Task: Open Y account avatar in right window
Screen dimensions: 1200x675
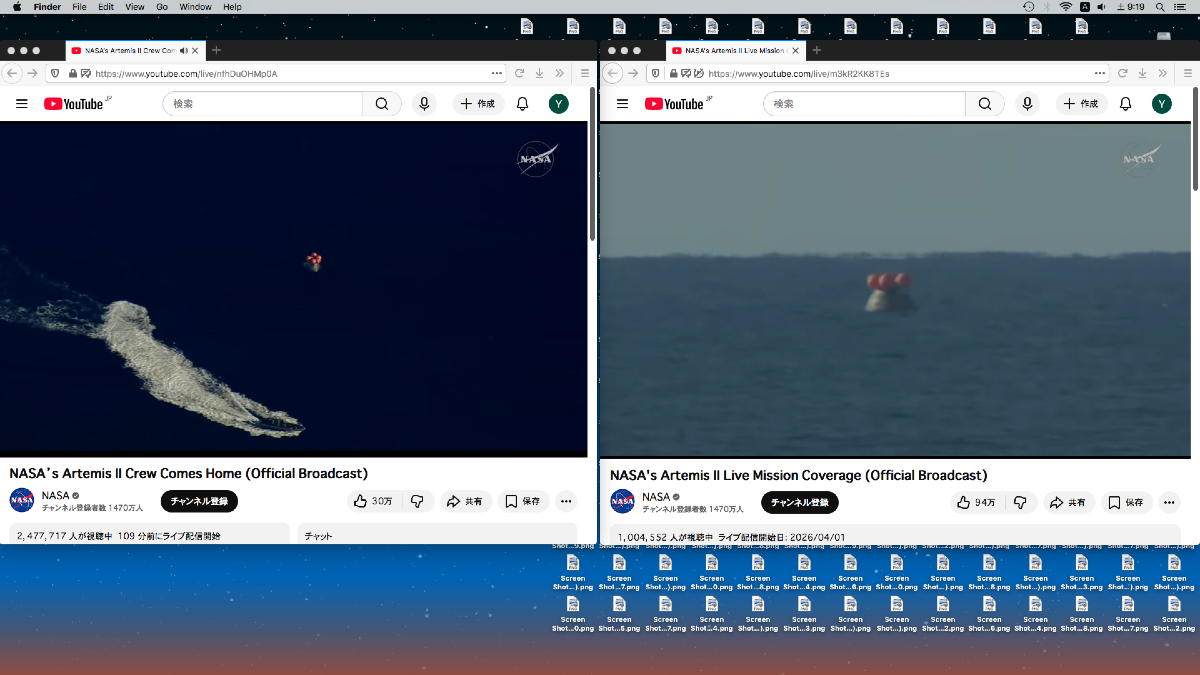Action: (x=1161, y=104)
